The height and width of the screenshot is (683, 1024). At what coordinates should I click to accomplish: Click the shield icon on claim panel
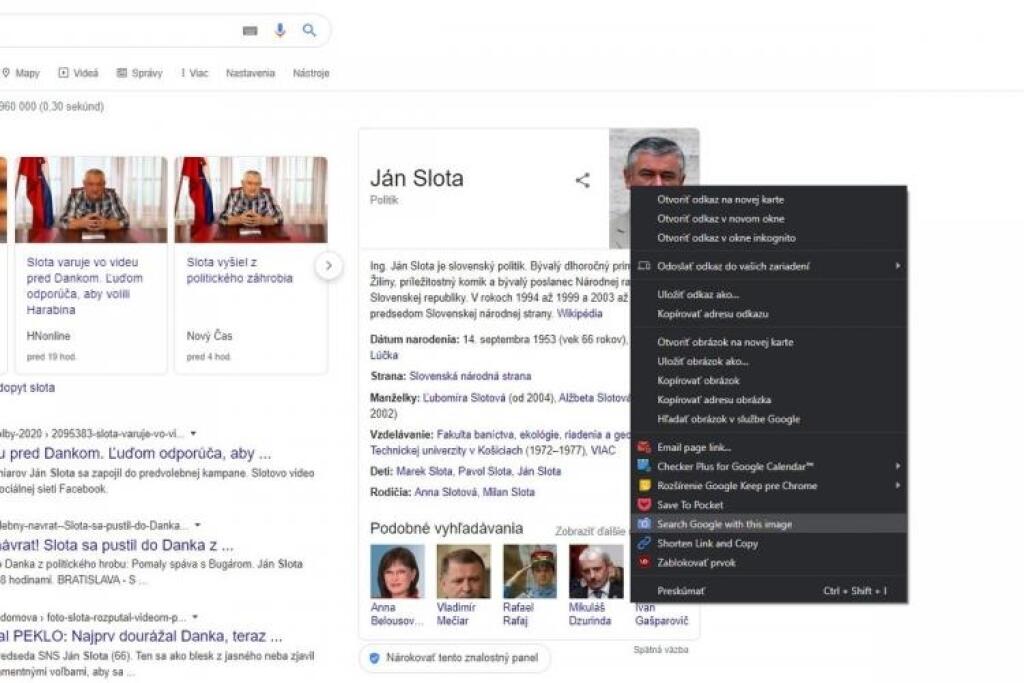374,658
